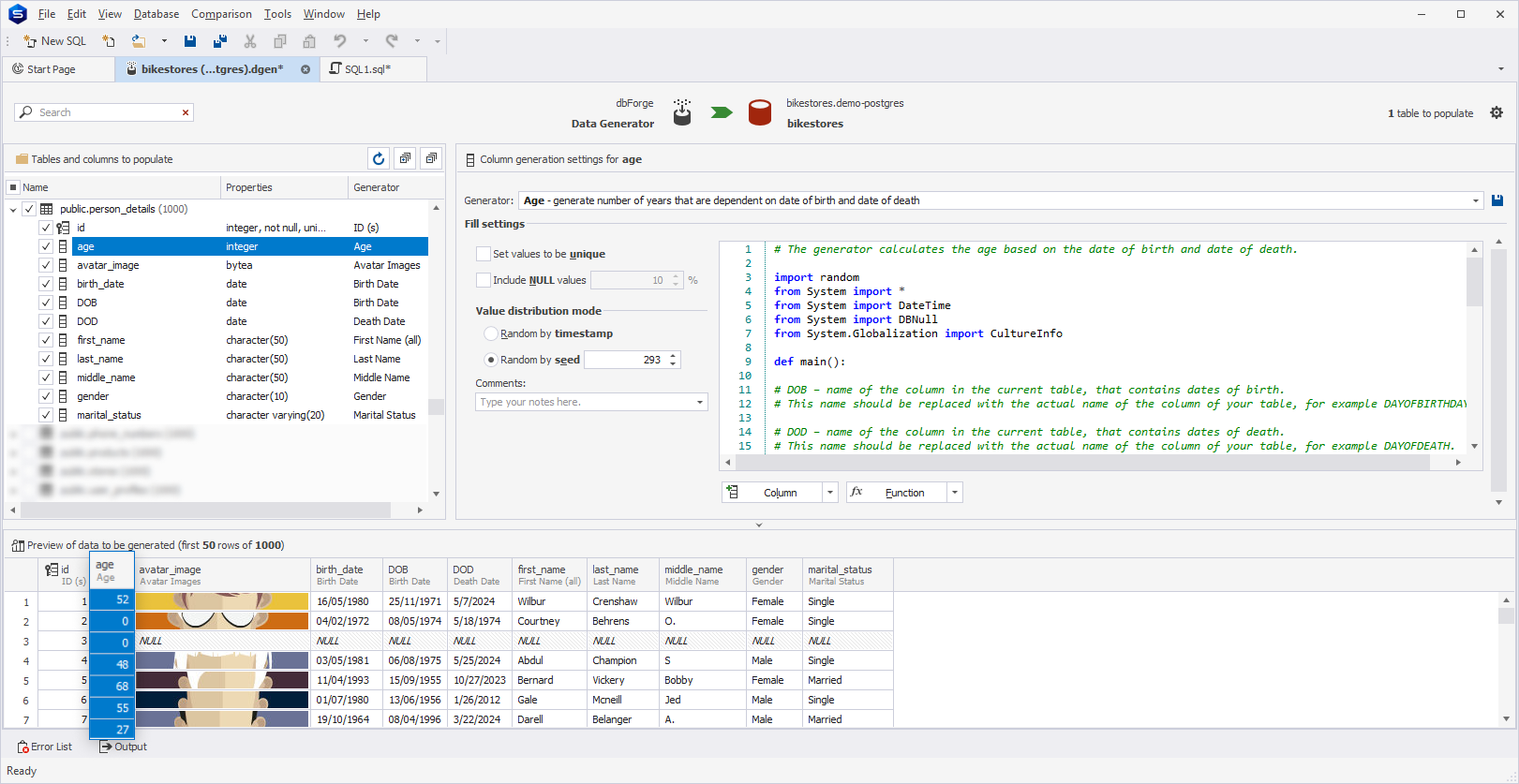Click the Save icon in toolbar

(x=190, y=41)
